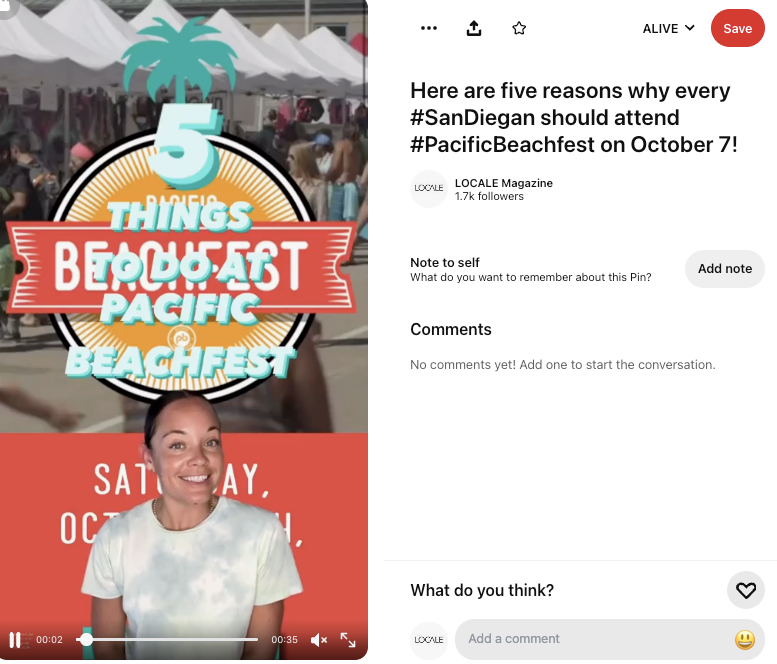Save the Pin with red Save button
Viewport: 777px width, 664px height.
click(737, 28)
